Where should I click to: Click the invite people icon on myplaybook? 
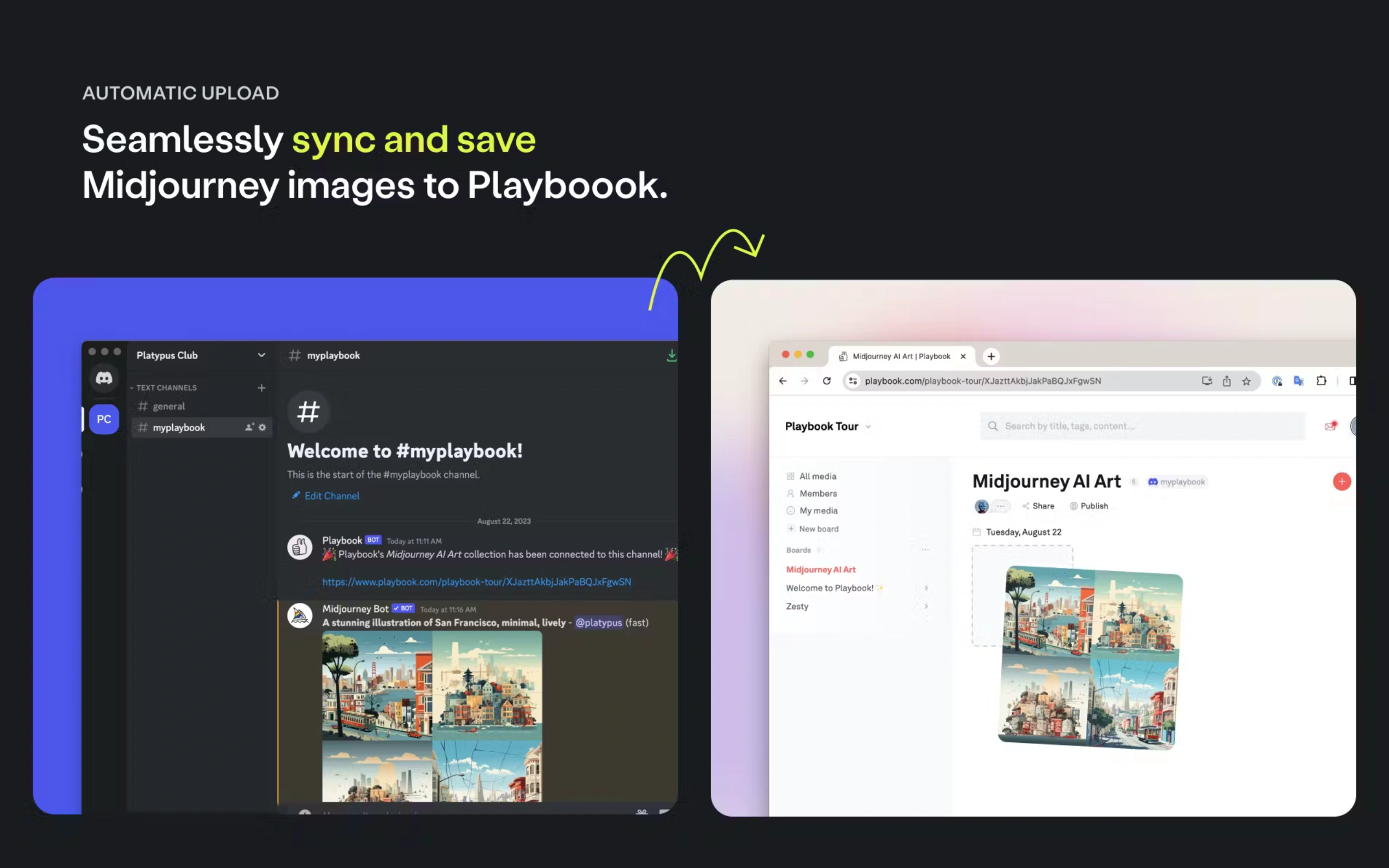click(x=249, y=427)
